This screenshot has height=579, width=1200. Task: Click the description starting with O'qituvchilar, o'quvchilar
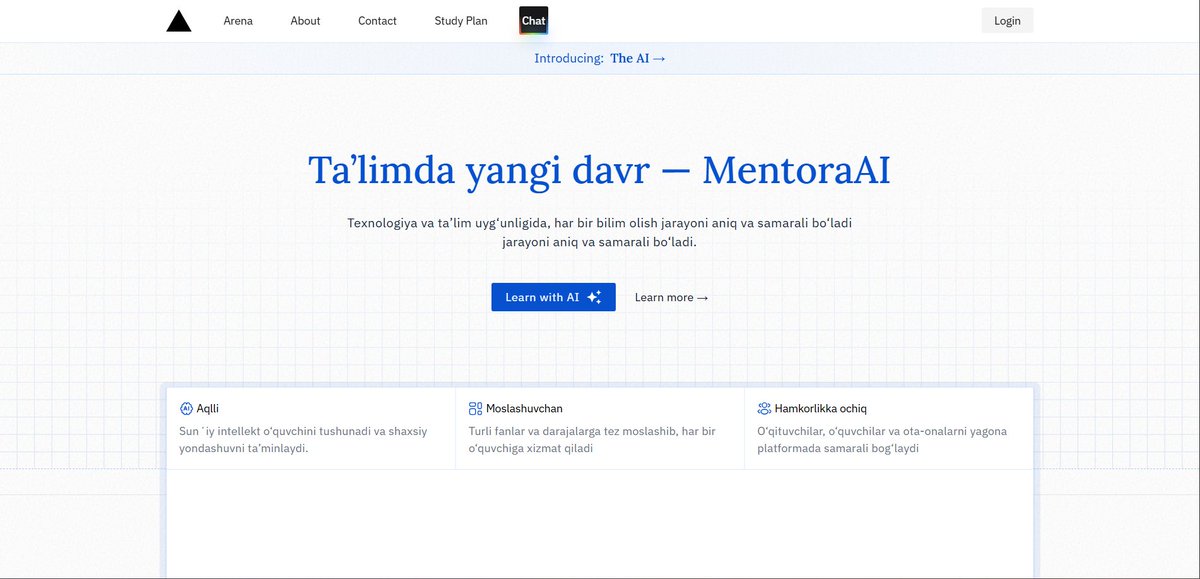tap(882, 440)
